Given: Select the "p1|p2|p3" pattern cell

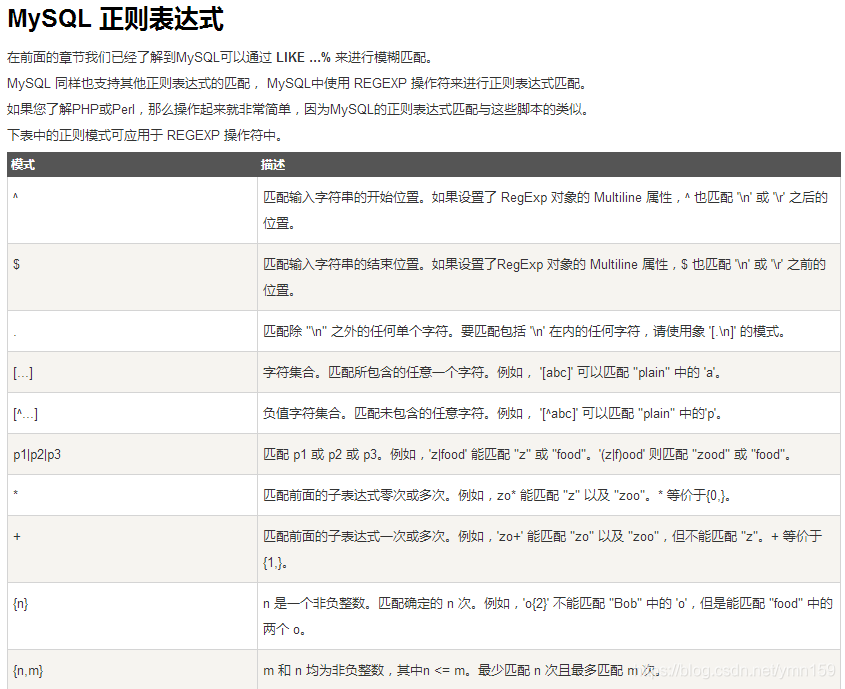Looking at the screenshot, I should point(133,454).
